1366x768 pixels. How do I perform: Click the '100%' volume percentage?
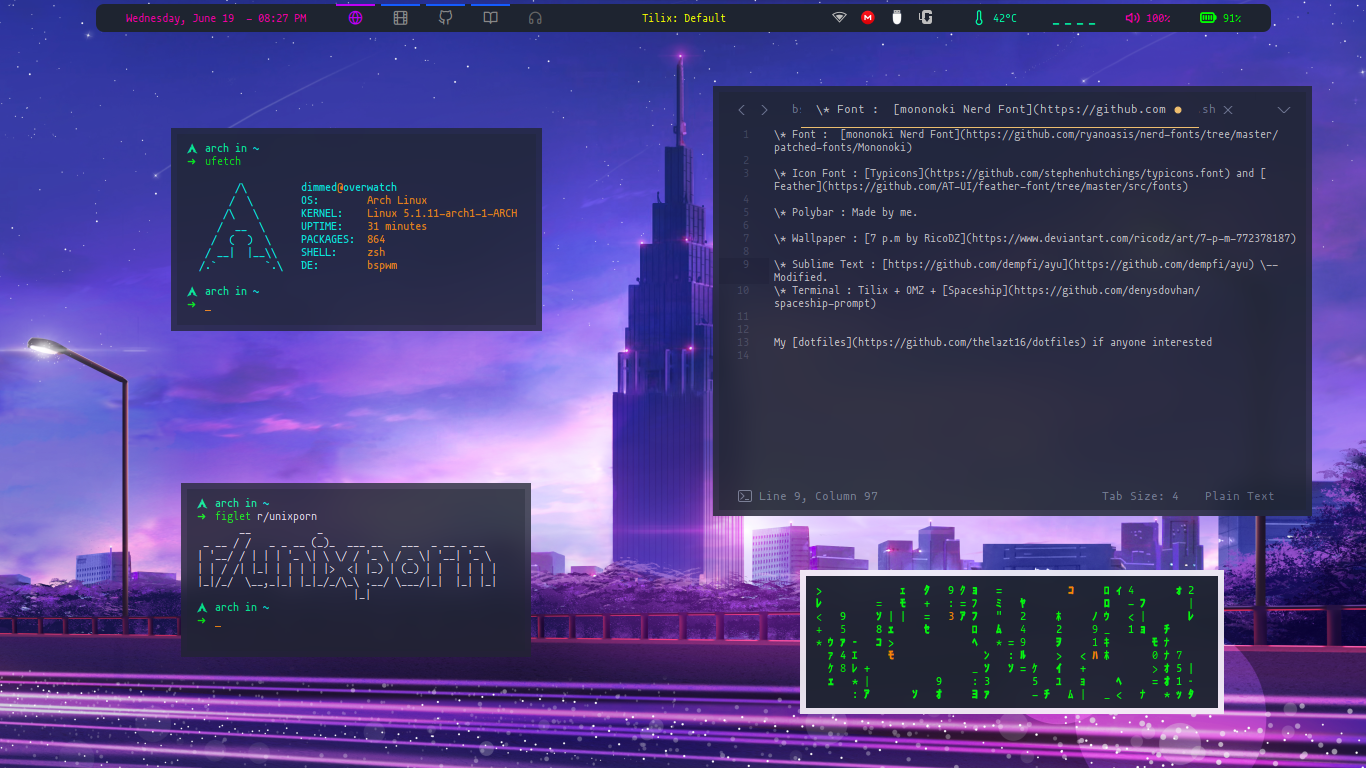point(1158,18)
